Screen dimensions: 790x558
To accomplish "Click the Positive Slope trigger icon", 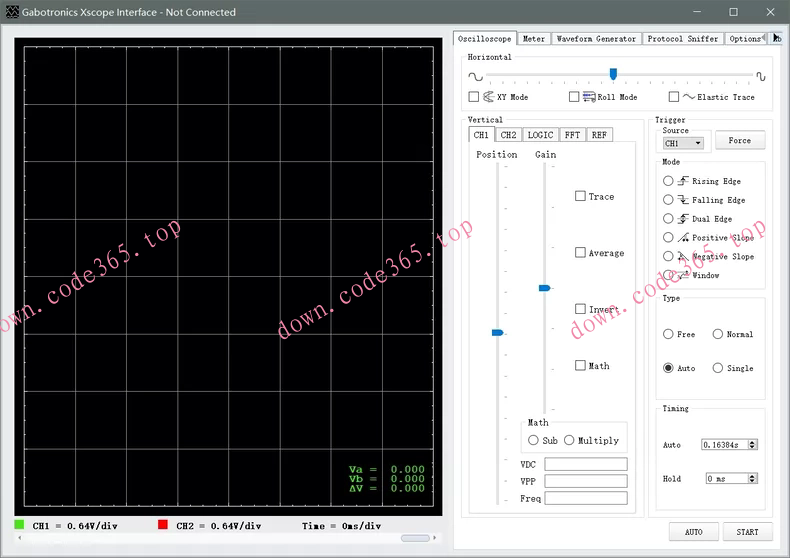I will point(684,238).
